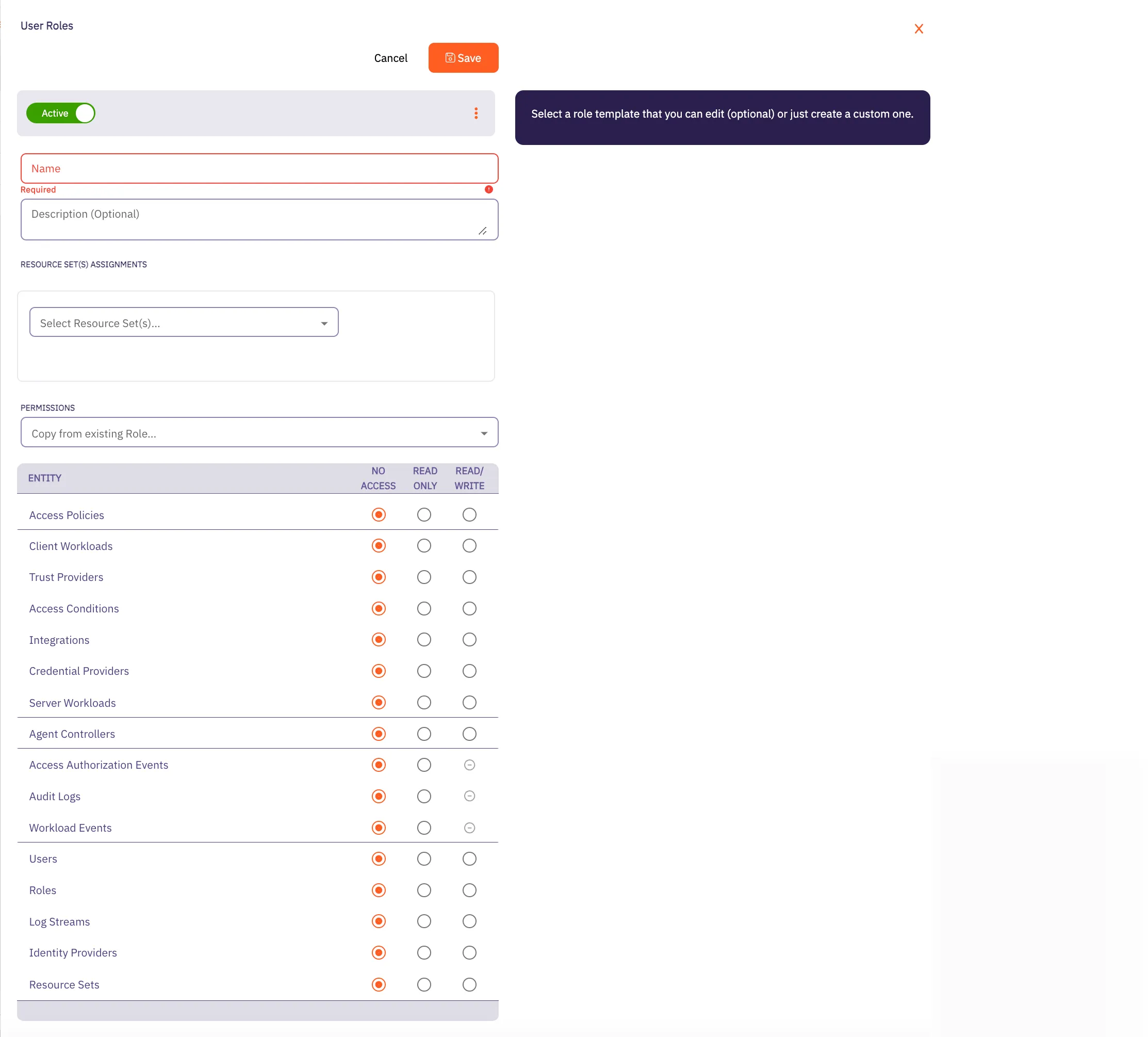The image size is (1148, 1037).
Task: Click the Required error exclamation icon
Action: pos(488,189)
